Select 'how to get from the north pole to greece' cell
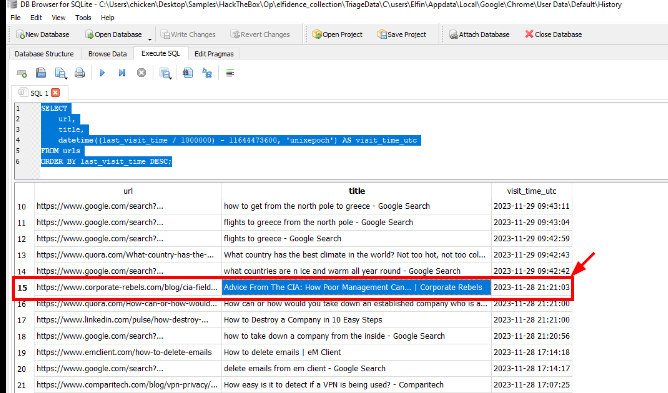The height and width of the screenshot is (393, 668). (357, 206)
